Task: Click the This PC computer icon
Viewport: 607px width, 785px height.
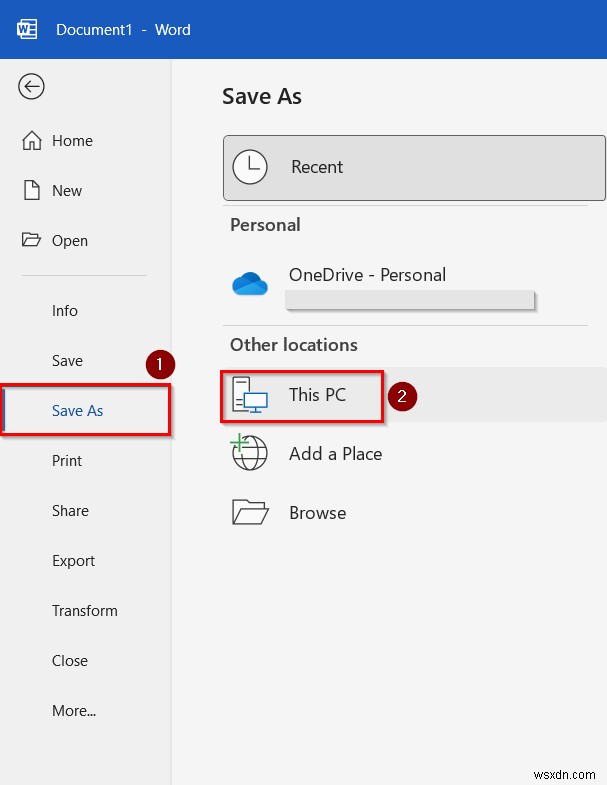Action: pos(250,396)
